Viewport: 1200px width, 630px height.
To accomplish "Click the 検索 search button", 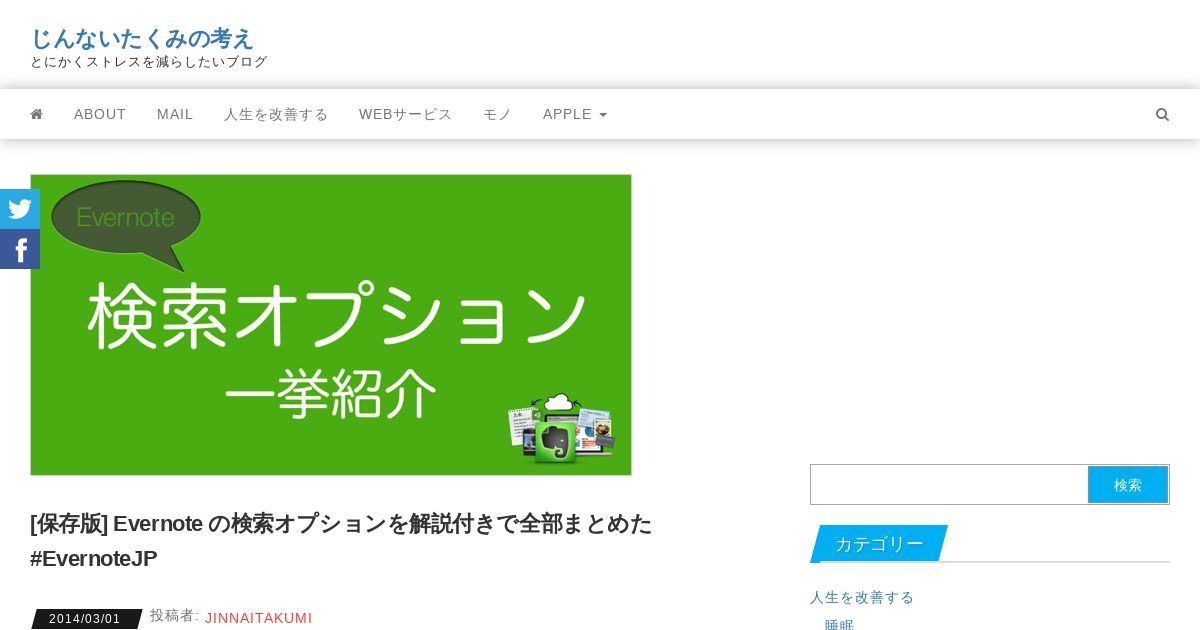I will 1128,485.
